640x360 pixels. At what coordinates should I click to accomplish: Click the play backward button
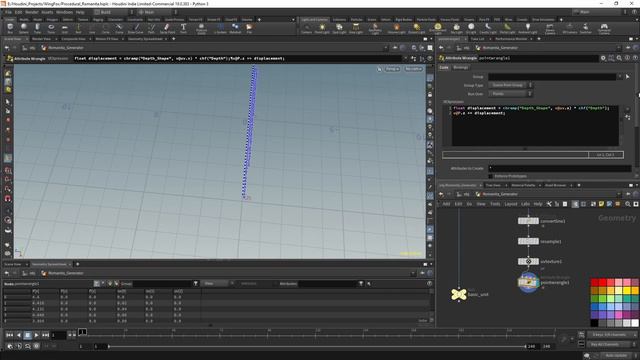pos(18,335)
